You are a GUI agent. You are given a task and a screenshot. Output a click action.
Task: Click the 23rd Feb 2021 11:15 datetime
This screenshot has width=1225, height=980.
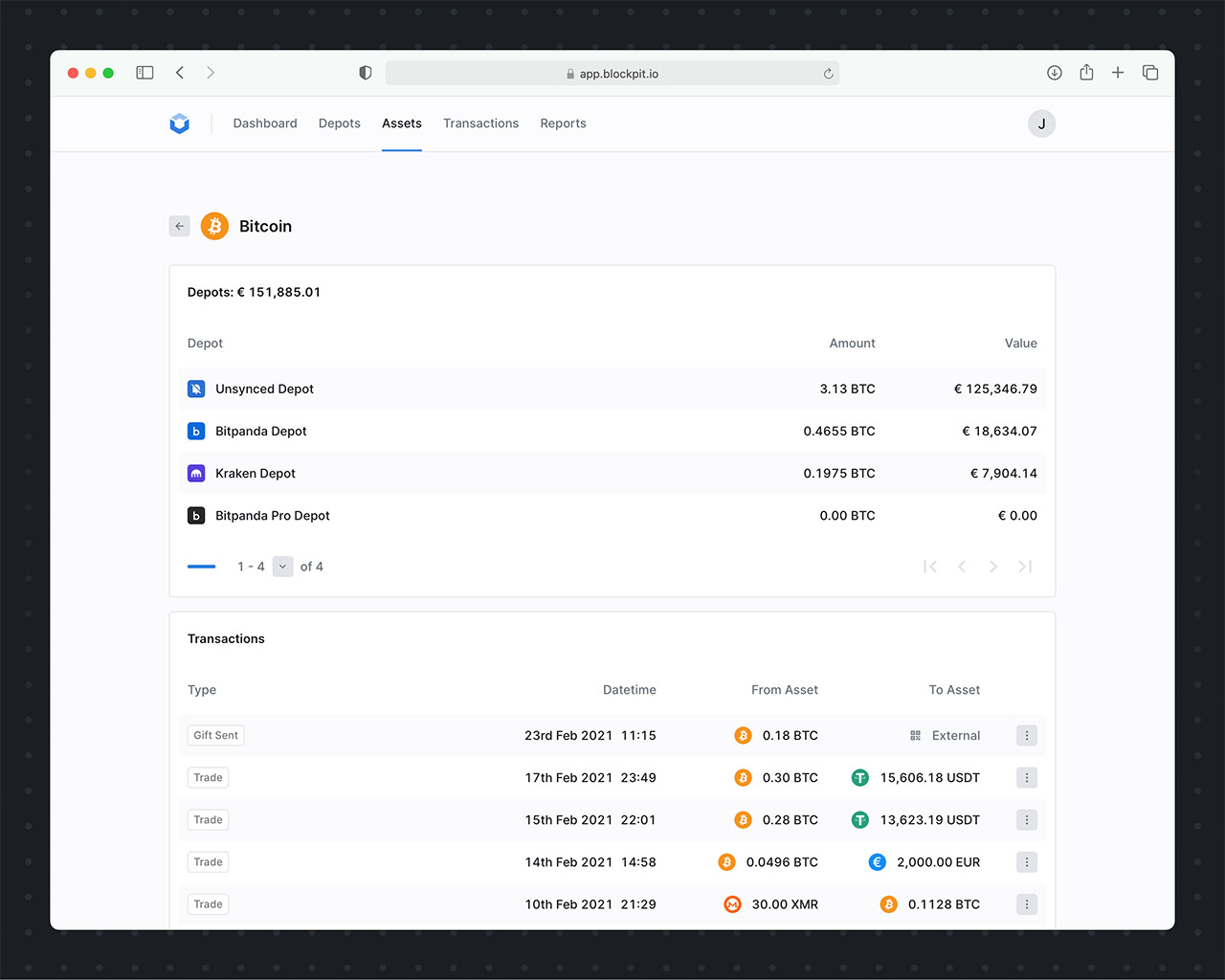pyautogui.click(x=590, y=735)
